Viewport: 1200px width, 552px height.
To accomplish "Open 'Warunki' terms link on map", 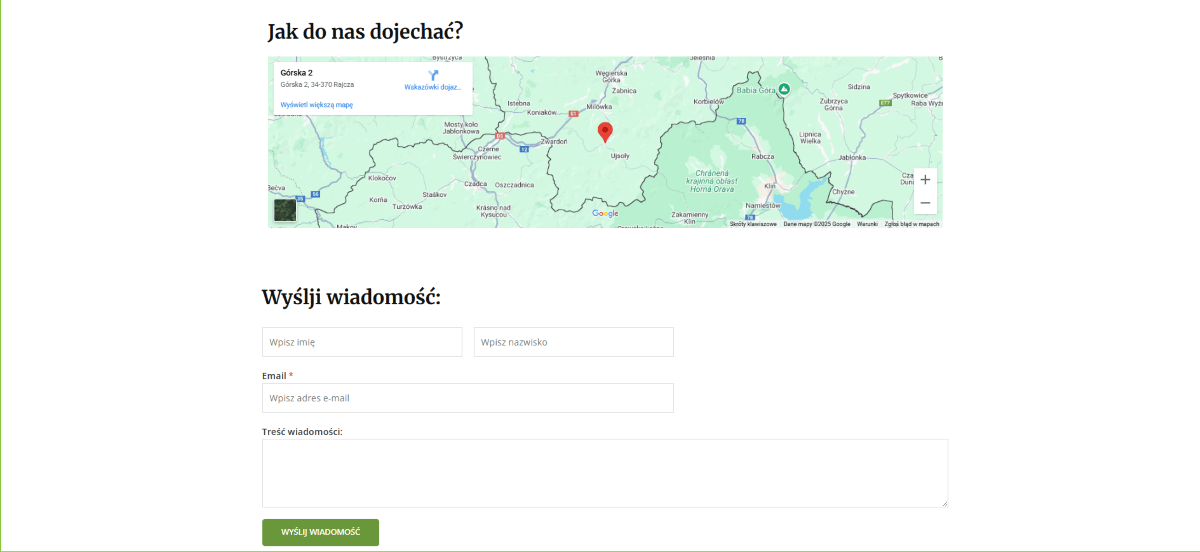I will [x=867, y=224].
